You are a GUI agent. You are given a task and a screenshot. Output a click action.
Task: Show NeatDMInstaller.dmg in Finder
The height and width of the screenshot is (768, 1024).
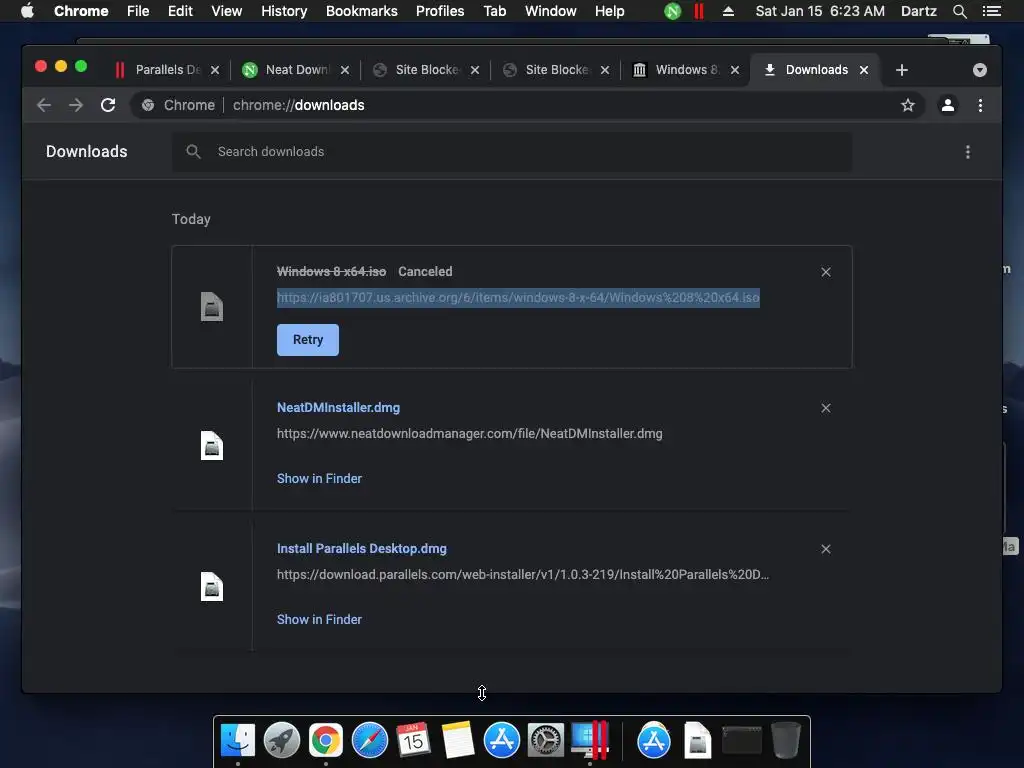(319, 479)
